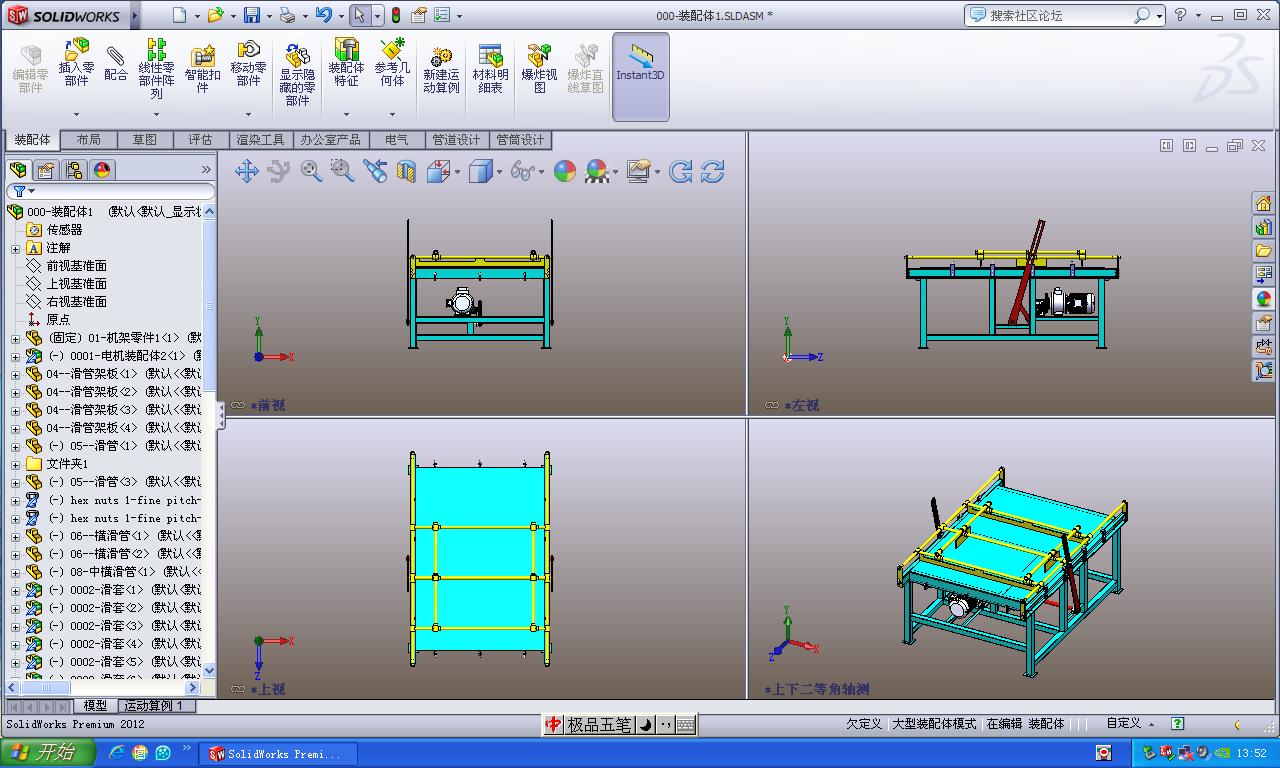1280x768 pixels.
Task: Expand the 文件夹1 folder node
Action: [x=15, y=465]
